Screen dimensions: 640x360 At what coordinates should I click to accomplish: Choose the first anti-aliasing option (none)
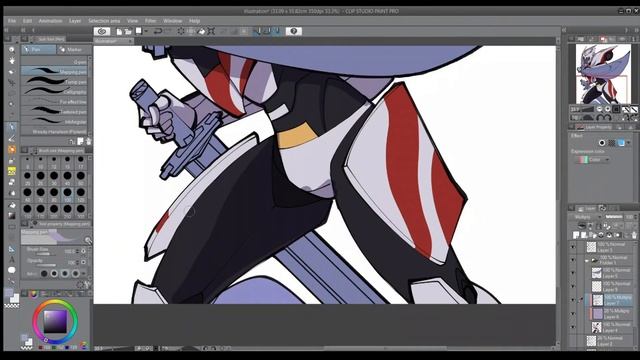click(x=44, y=273)
